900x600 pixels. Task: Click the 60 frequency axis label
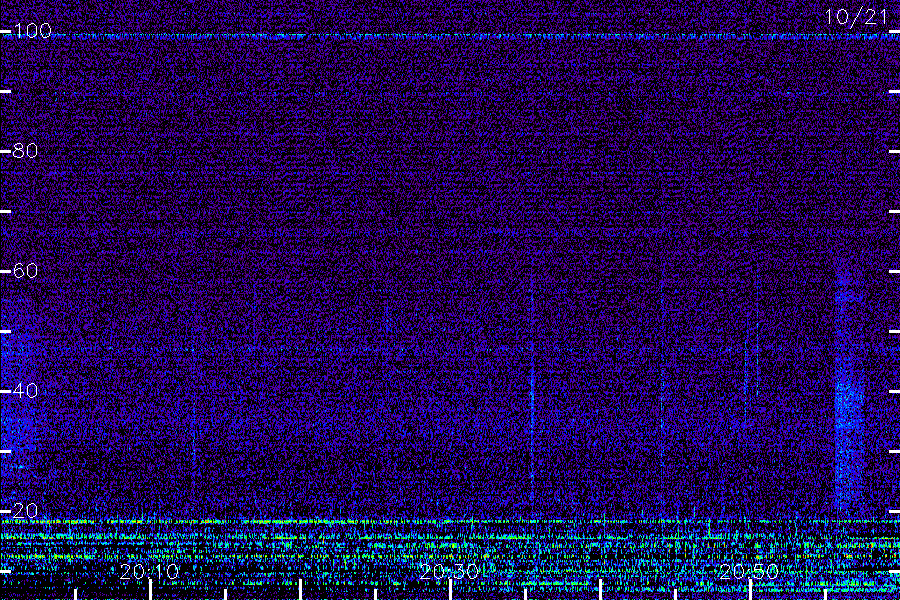point(25,270)
